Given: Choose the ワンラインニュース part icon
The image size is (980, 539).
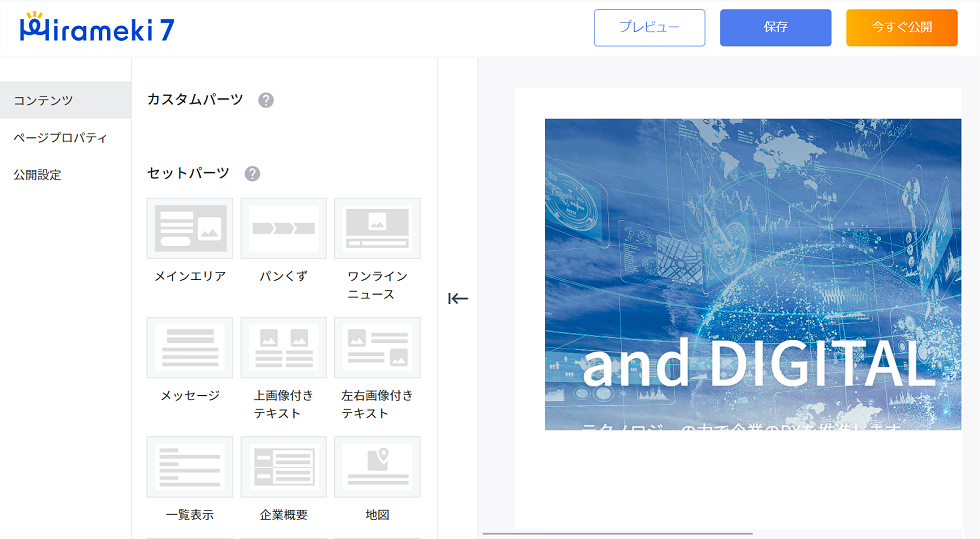Looking at the screenshot, I should pyautogui.click(x=377, y=228).
